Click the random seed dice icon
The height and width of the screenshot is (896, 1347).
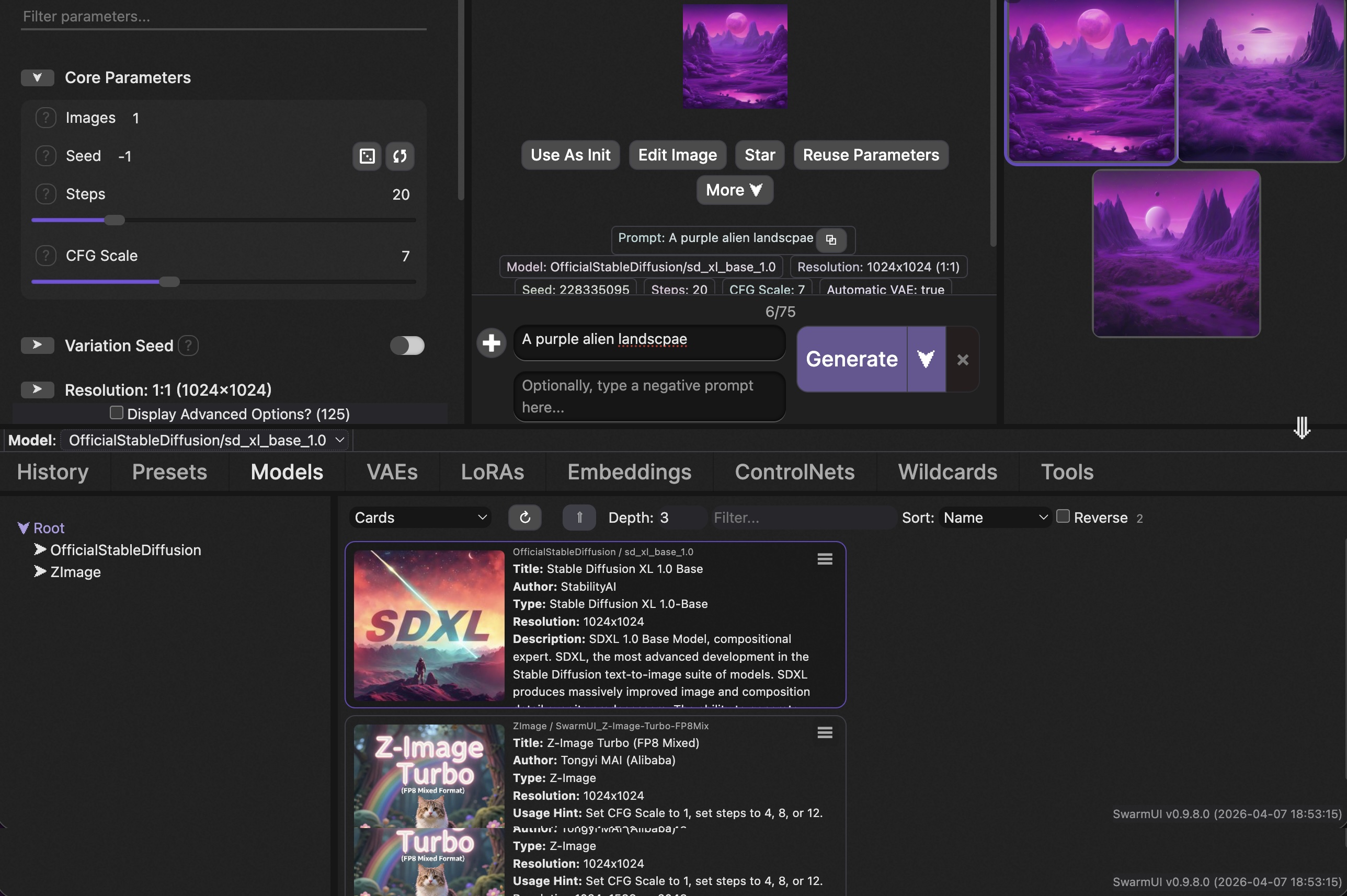click(367, 156)
